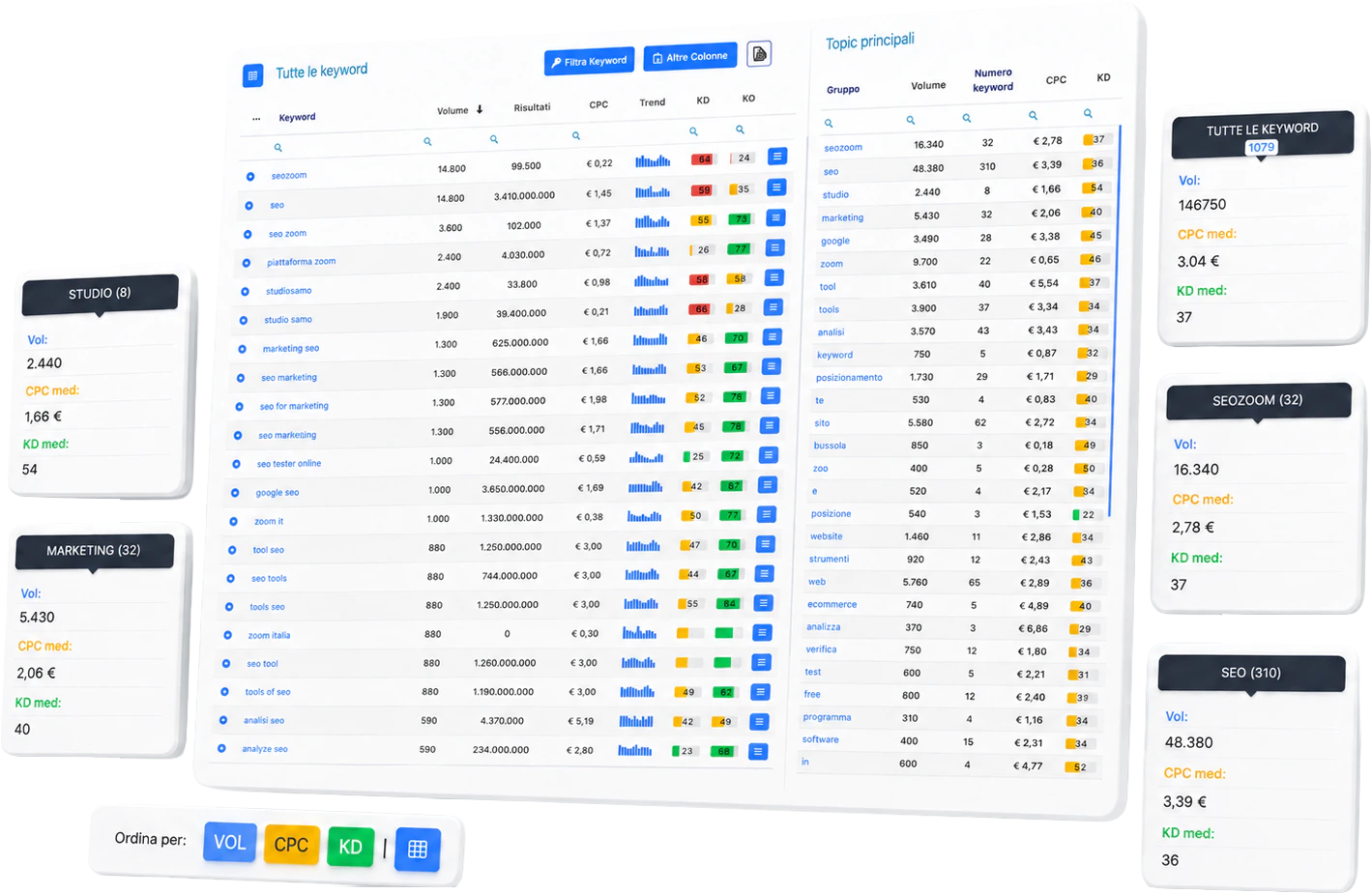Open the posizionamento group link

click(x=849, y=378)
